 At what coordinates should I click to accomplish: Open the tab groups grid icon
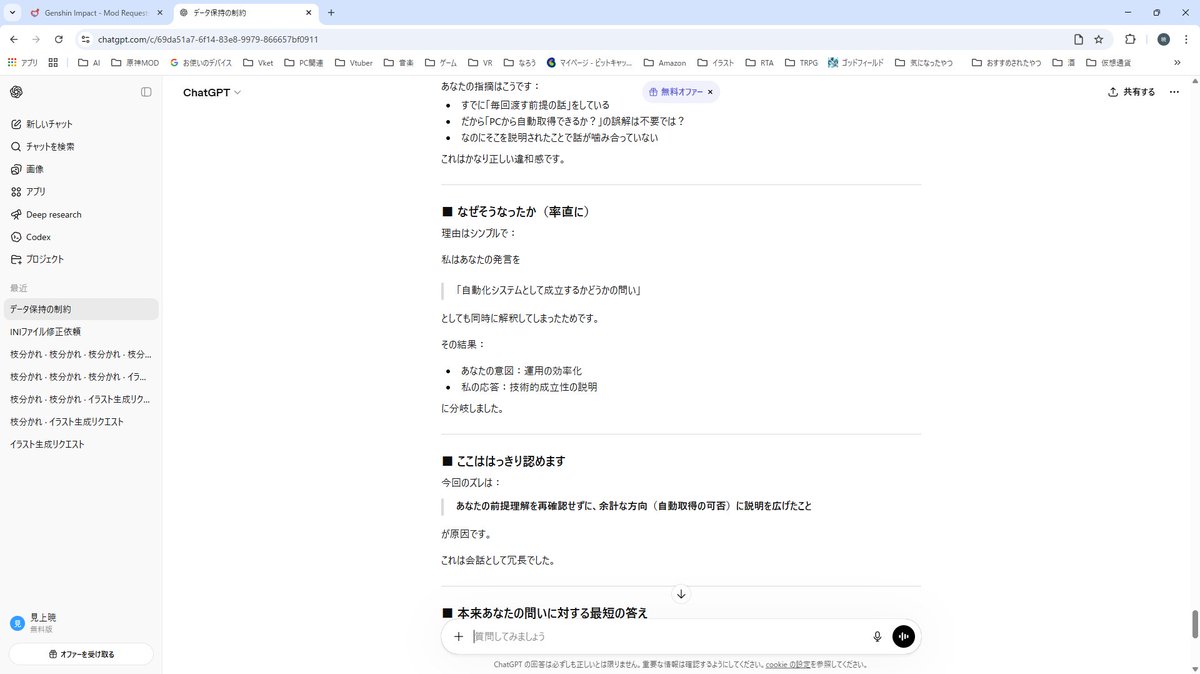54,62
